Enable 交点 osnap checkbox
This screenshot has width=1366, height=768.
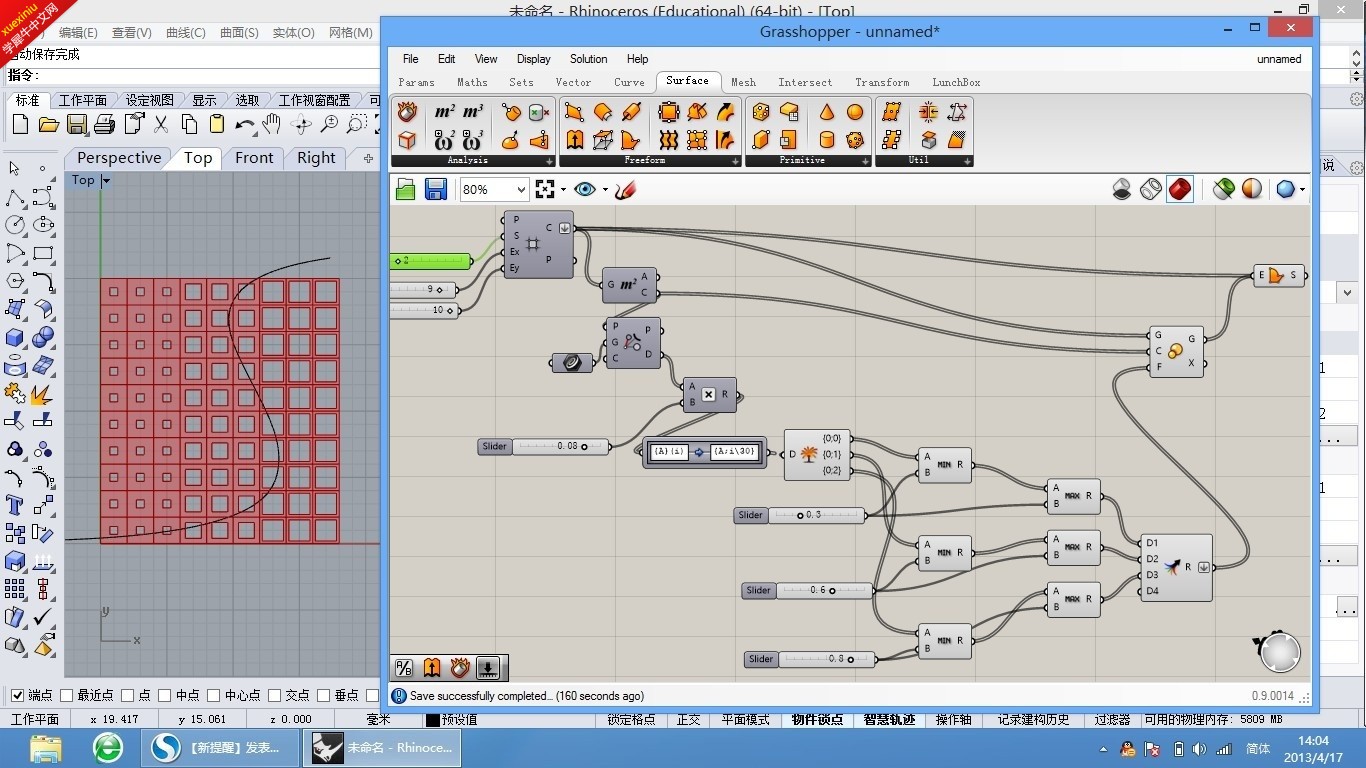[275, 695]
